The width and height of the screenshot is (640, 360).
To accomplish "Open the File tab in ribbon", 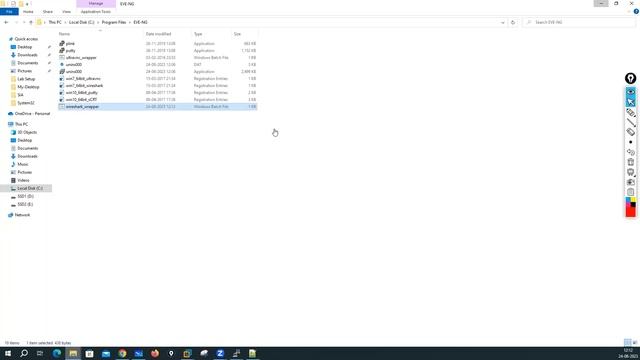I will point(9,11).
